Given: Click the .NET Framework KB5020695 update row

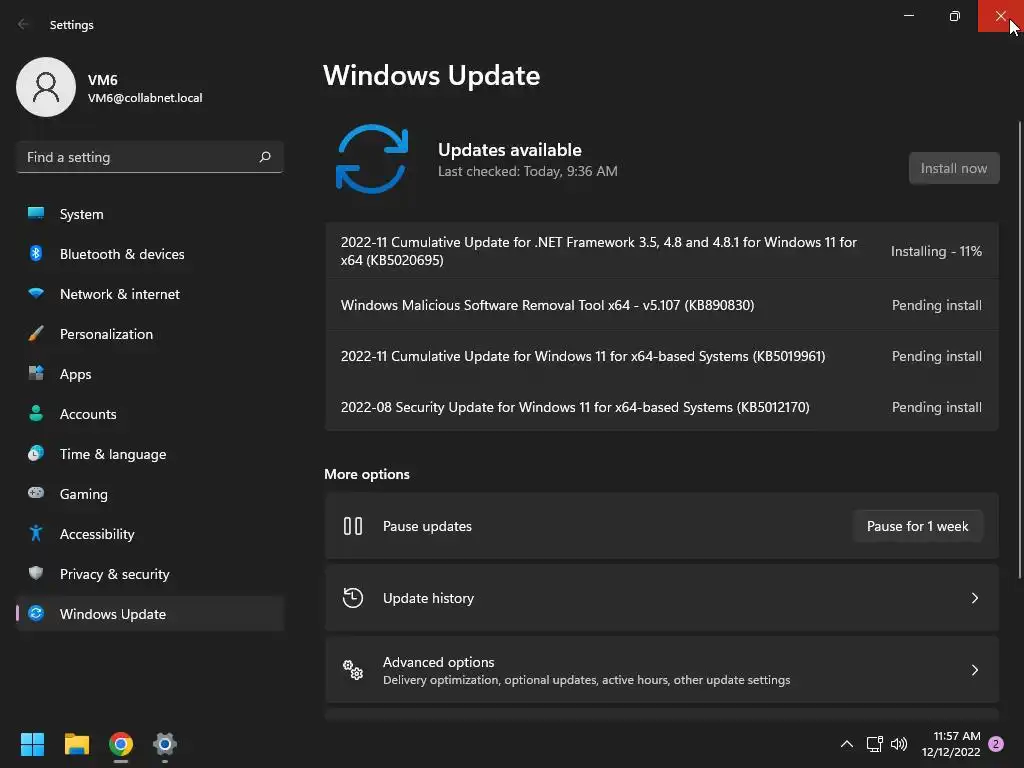Looking at the screenshot, I should tap(662, 251).
